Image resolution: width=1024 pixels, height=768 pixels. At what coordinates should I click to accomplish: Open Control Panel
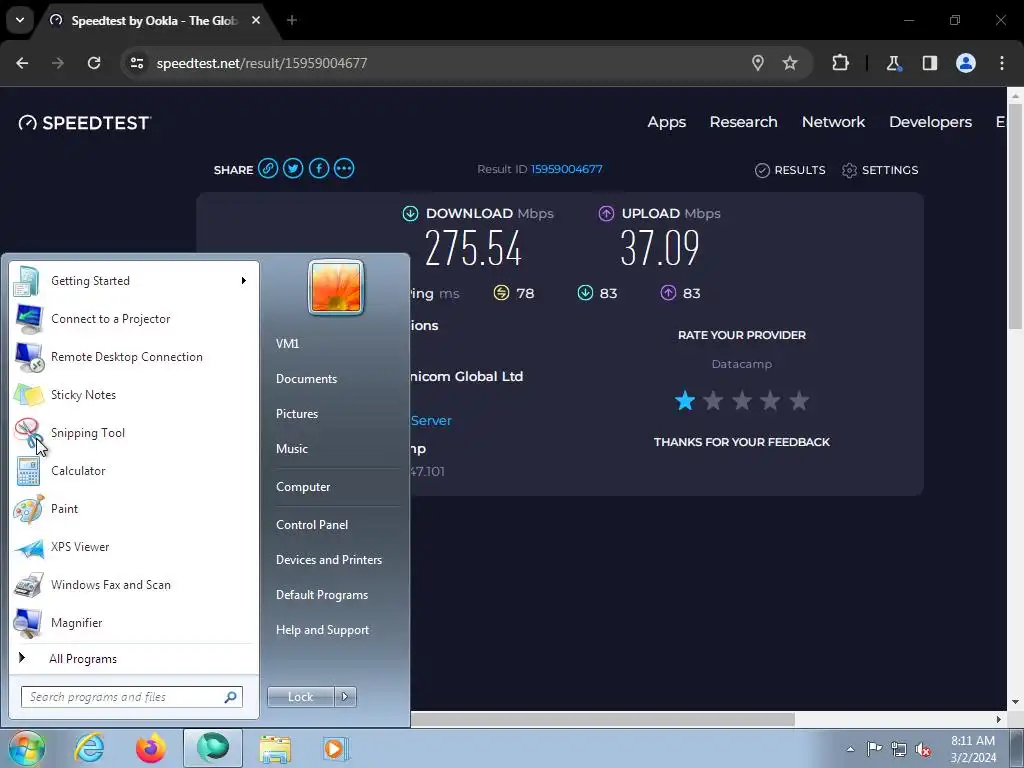pos(312,525)
